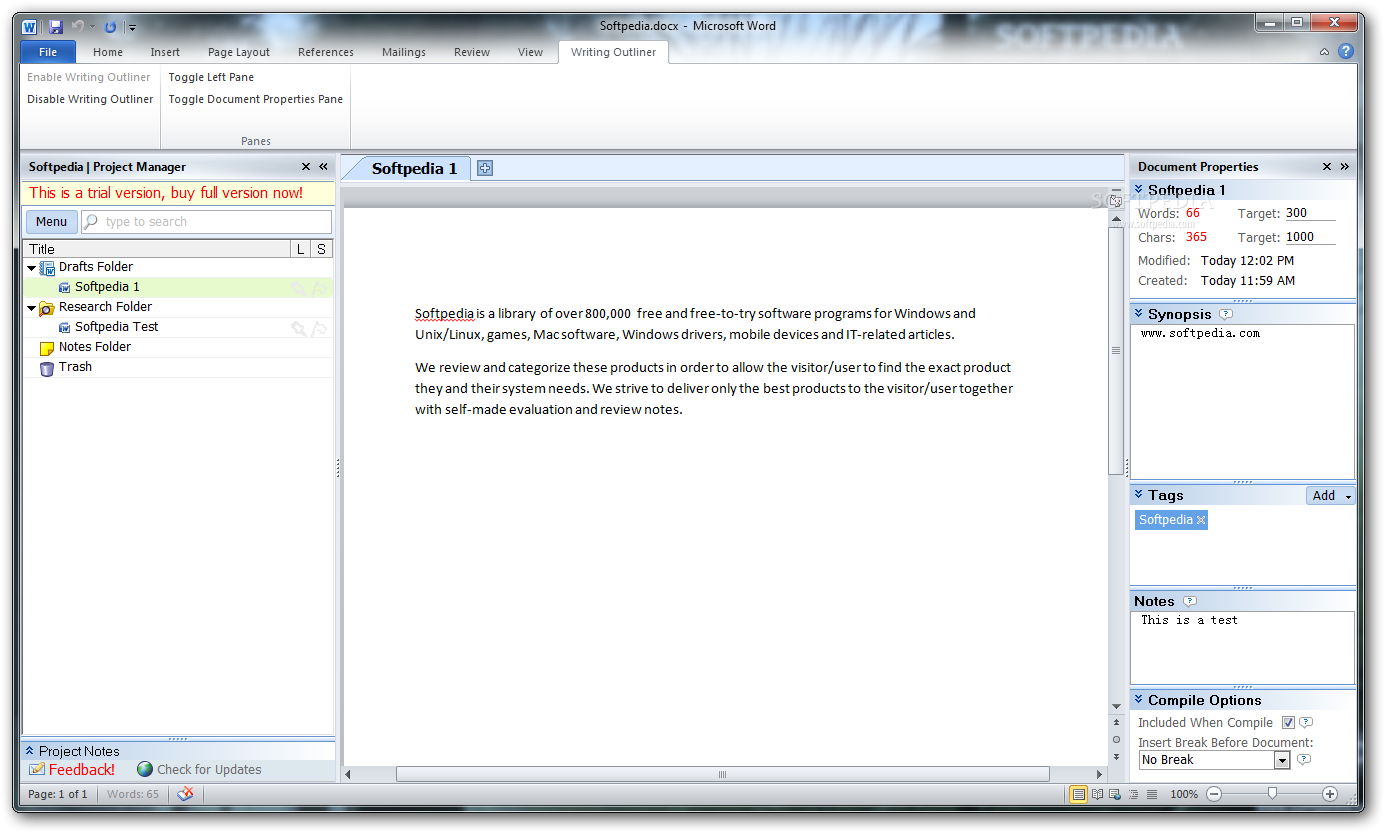Click the S column header
Screen dimensions: 1385x833
click(322, 249)
